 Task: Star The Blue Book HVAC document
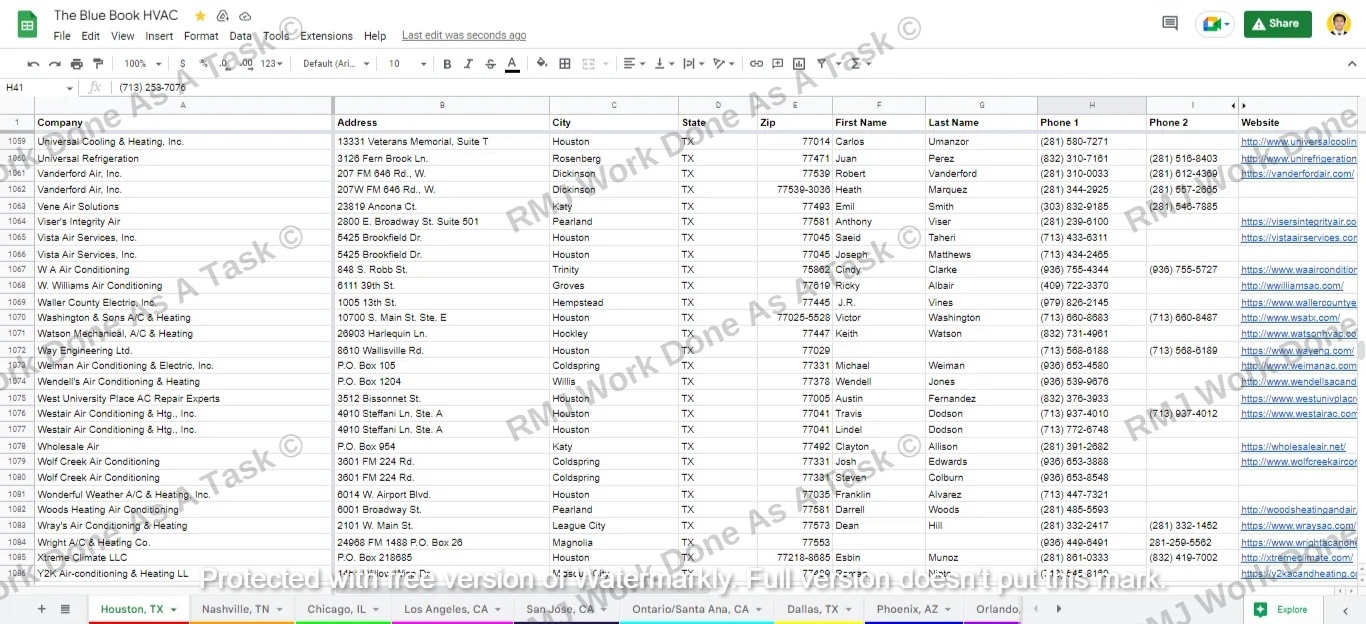coord(200,16)
